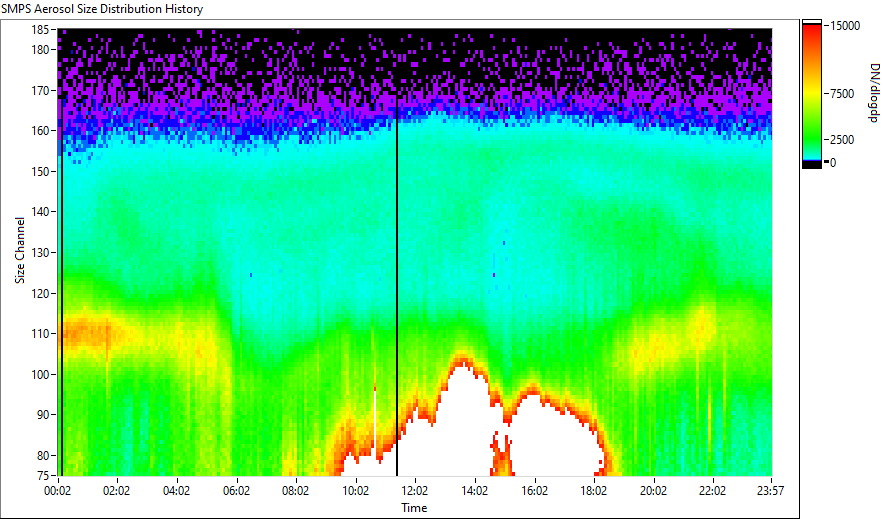Click the 22:02 time axis label
Screen dimensions: 884x519
pos(713,491)
